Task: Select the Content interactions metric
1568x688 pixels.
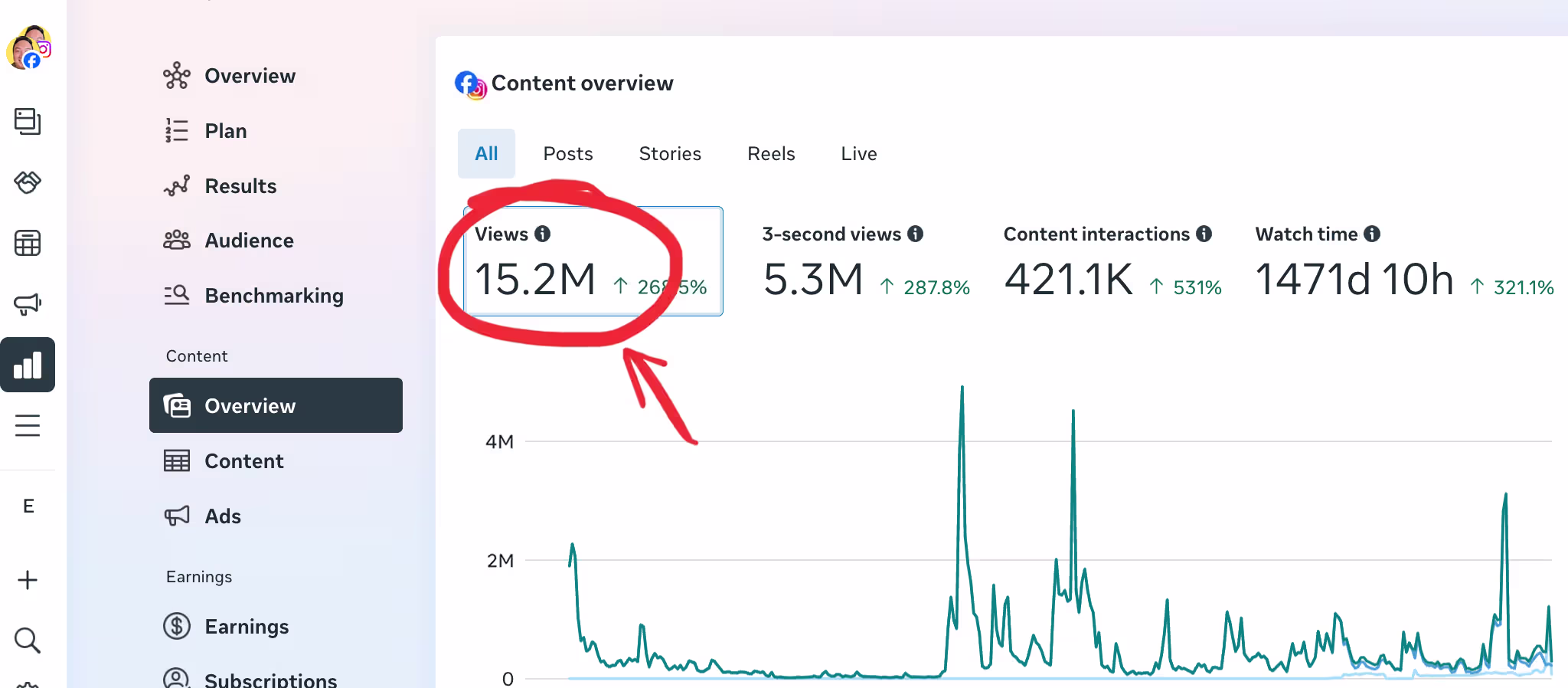Action: click(1112, 261)
